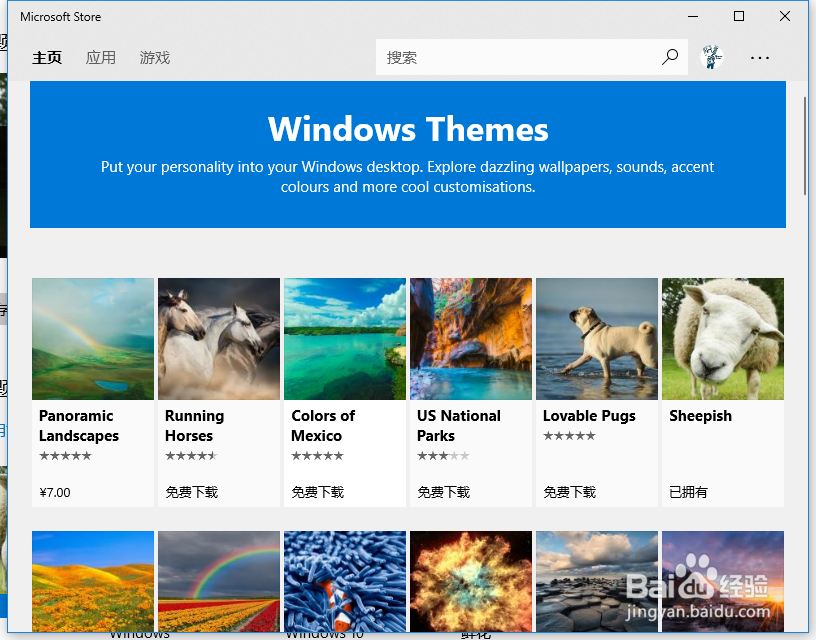Open the three-dot more options menu

(760, 58)
